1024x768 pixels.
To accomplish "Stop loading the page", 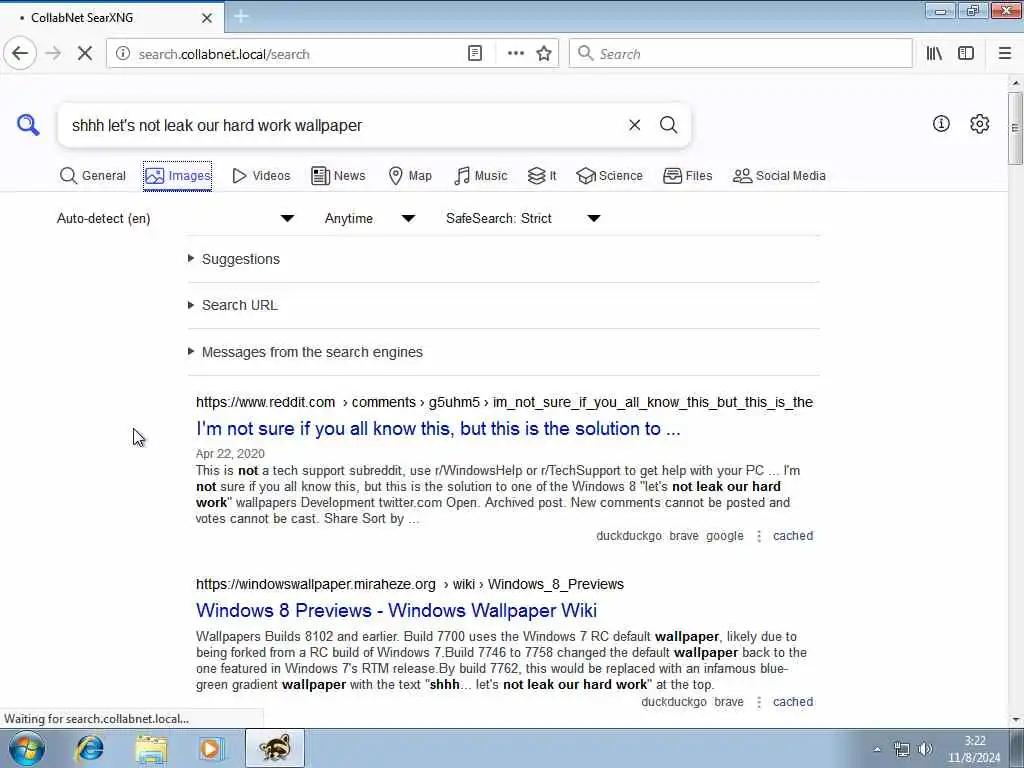I will pyautogui.click(x=85, y=54).
